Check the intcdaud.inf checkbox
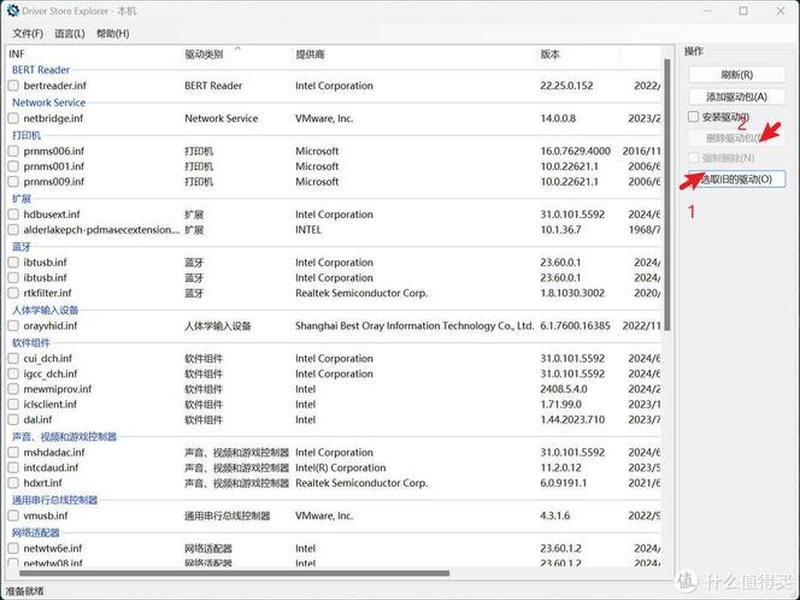The width and height of the screenshot is (800, 600). pos(13,467)
